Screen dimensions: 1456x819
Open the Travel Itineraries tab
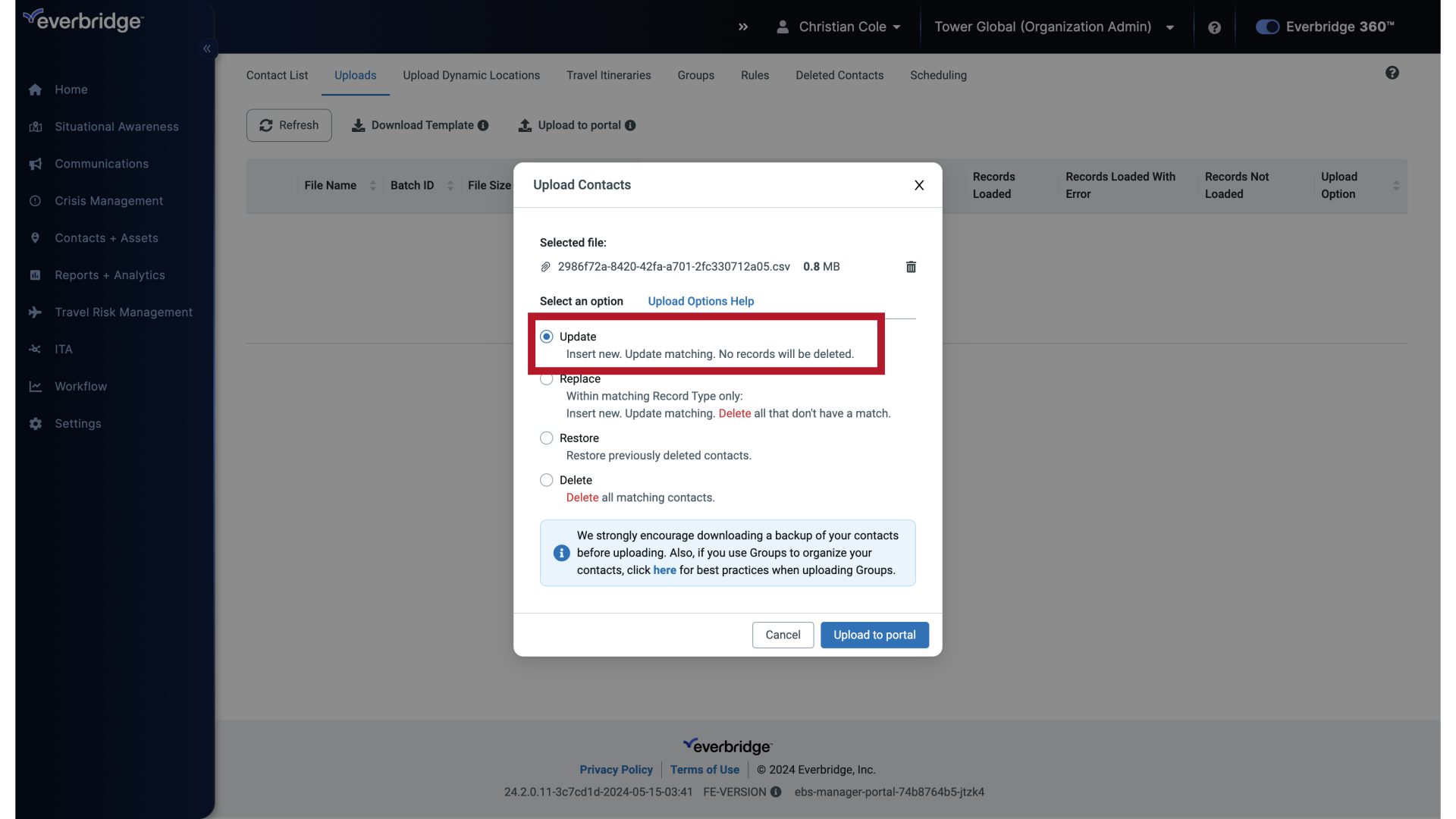(x=609, y=75)
